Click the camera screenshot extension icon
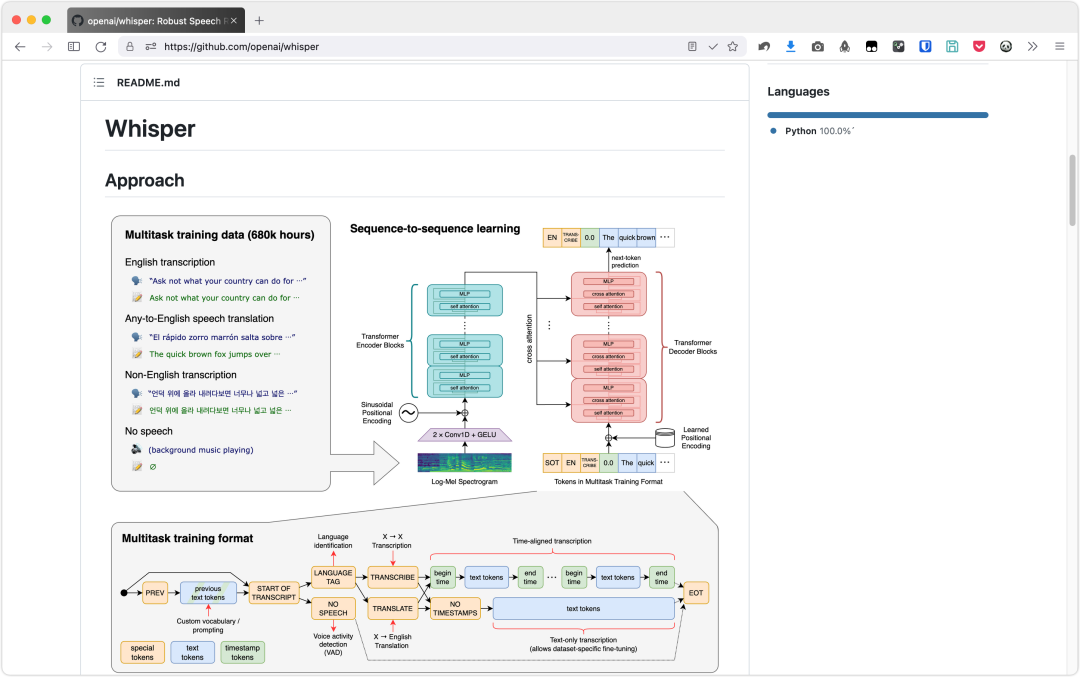 pos(818,46)
